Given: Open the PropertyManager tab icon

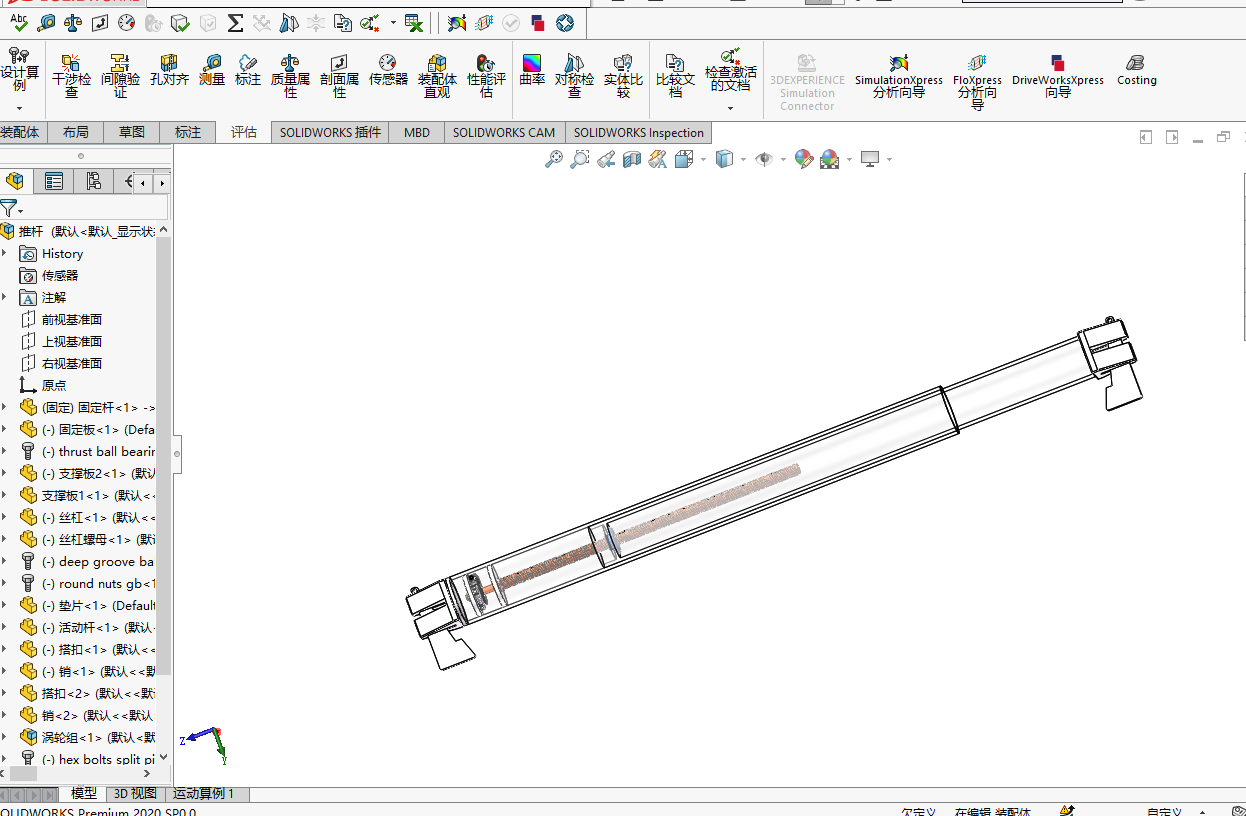Looking at the screenshot, I should 54,181.
